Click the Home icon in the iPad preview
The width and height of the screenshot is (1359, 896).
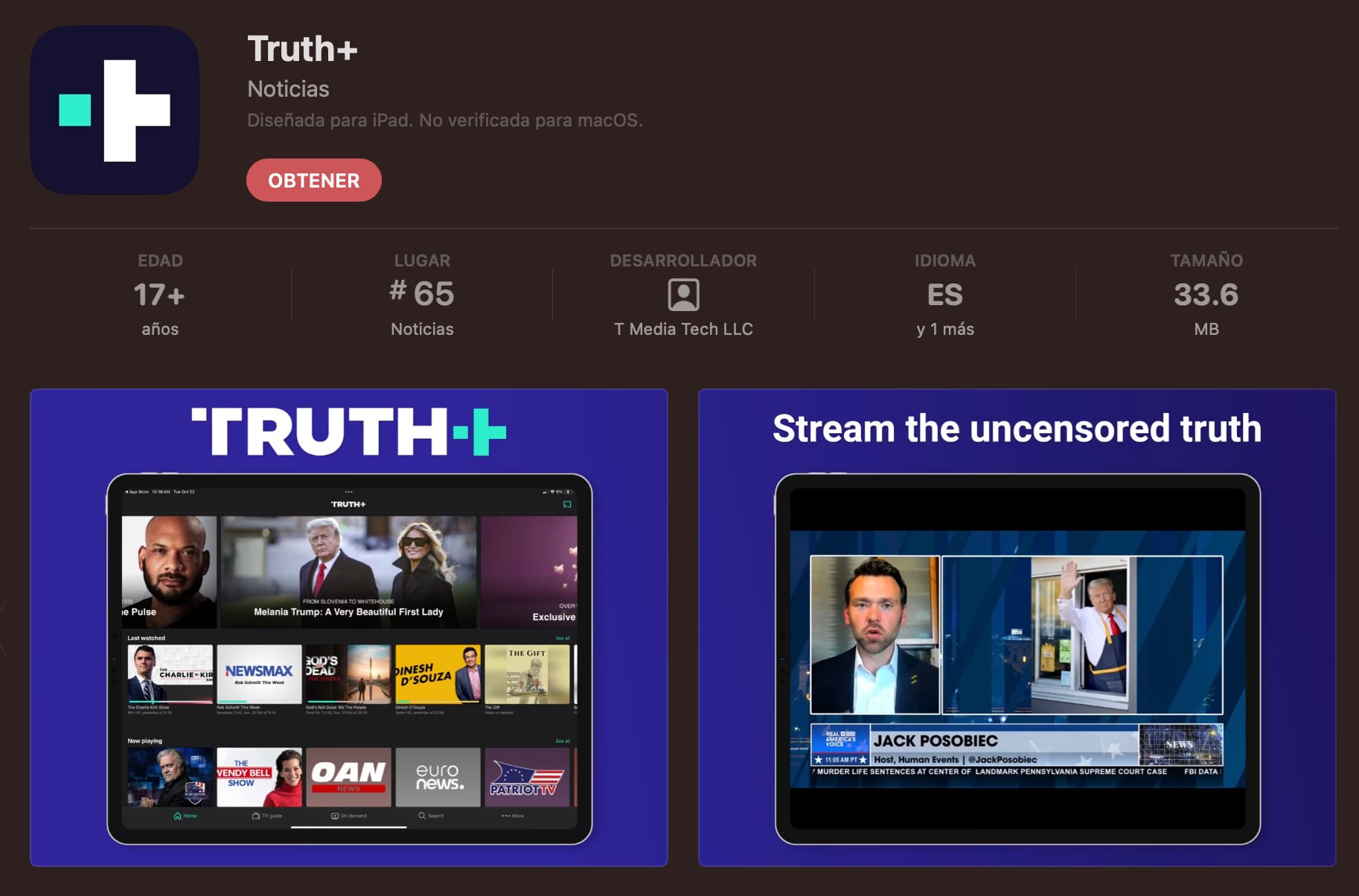click(x=178, y=816)
